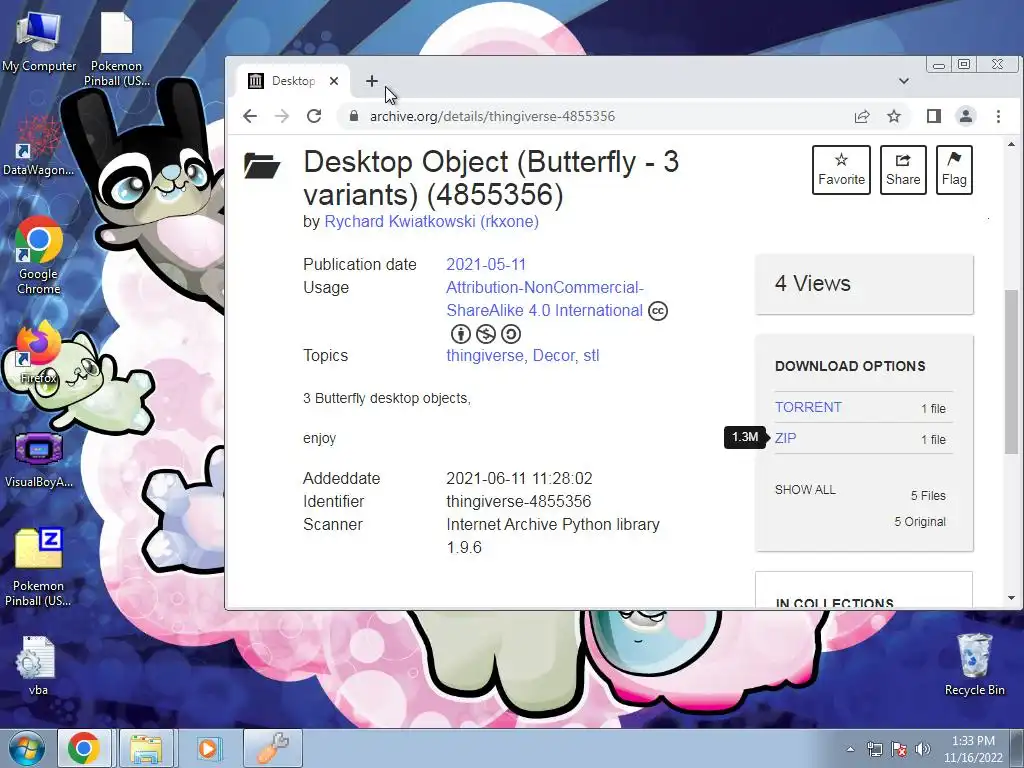Click the network tray icon

coord(874,749)
